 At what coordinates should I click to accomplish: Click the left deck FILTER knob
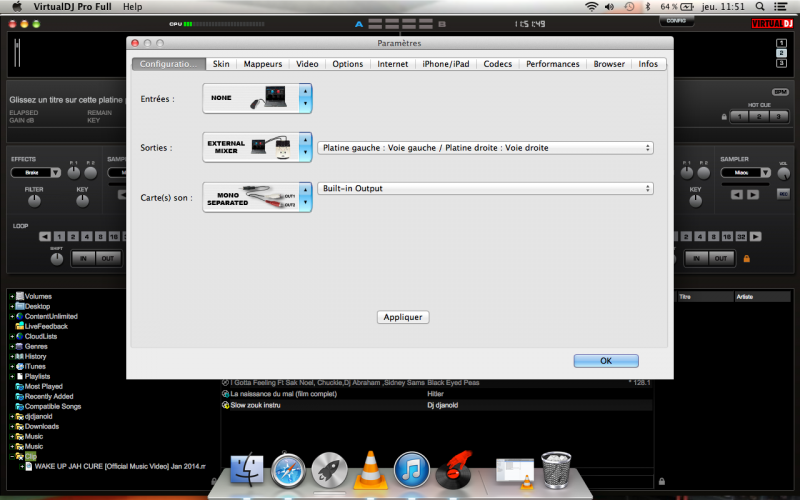[x=35, y=202]
